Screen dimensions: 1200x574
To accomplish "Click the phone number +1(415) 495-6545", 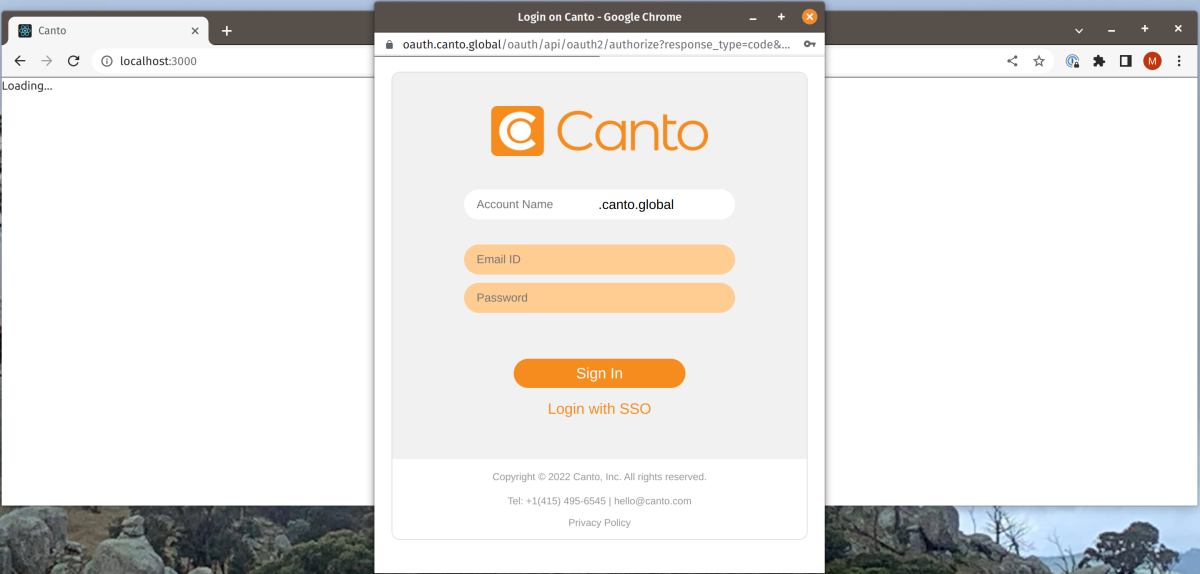I will (x=566, y=501).
